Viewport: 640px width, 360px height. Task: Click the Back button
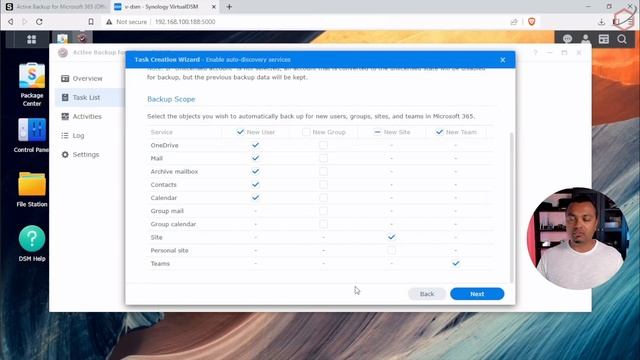427,294
